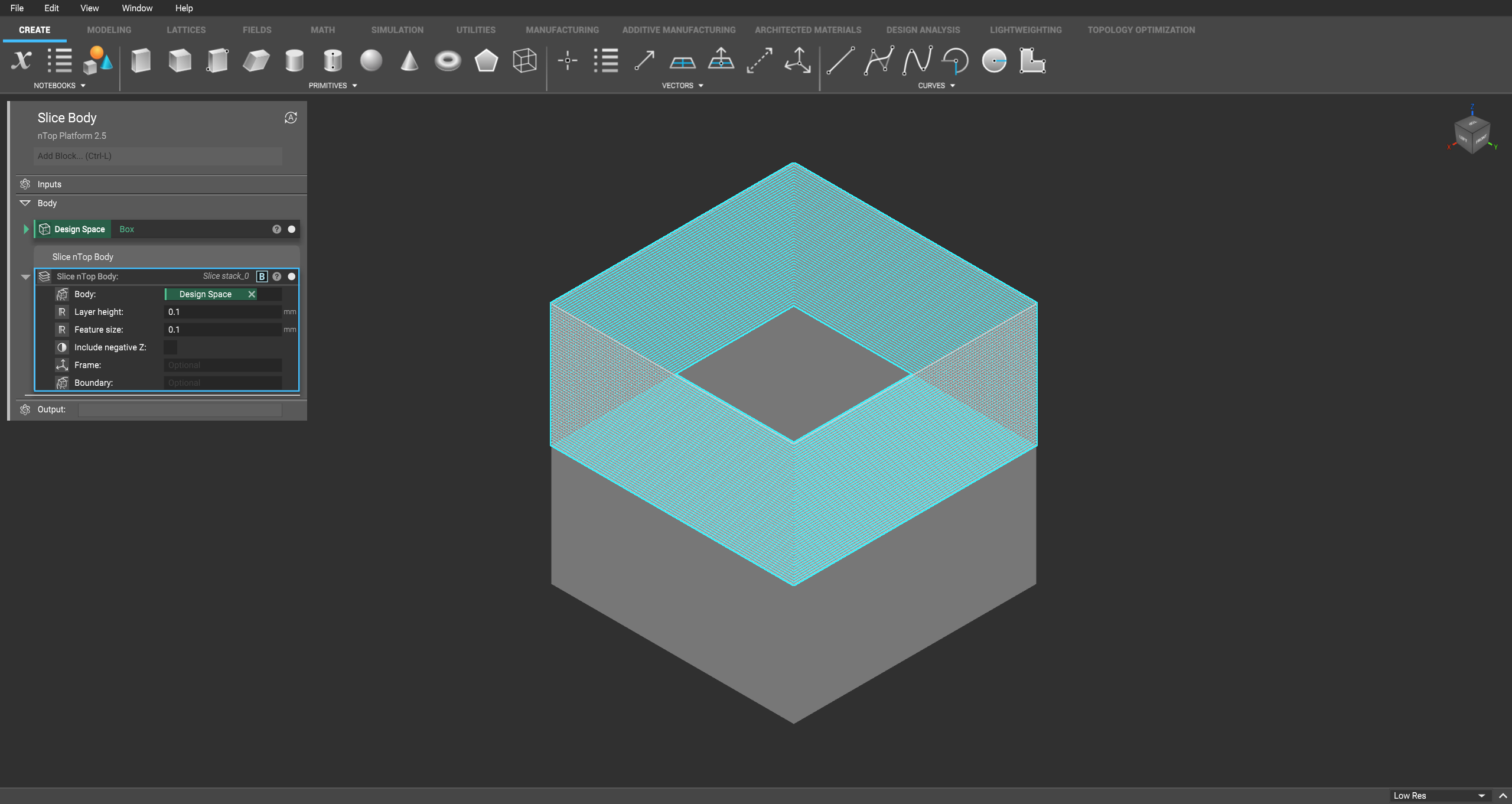Create a Point with the crosshair icon
The width and height of the screenshot is (1512, 804).
[x=568, y=60]
